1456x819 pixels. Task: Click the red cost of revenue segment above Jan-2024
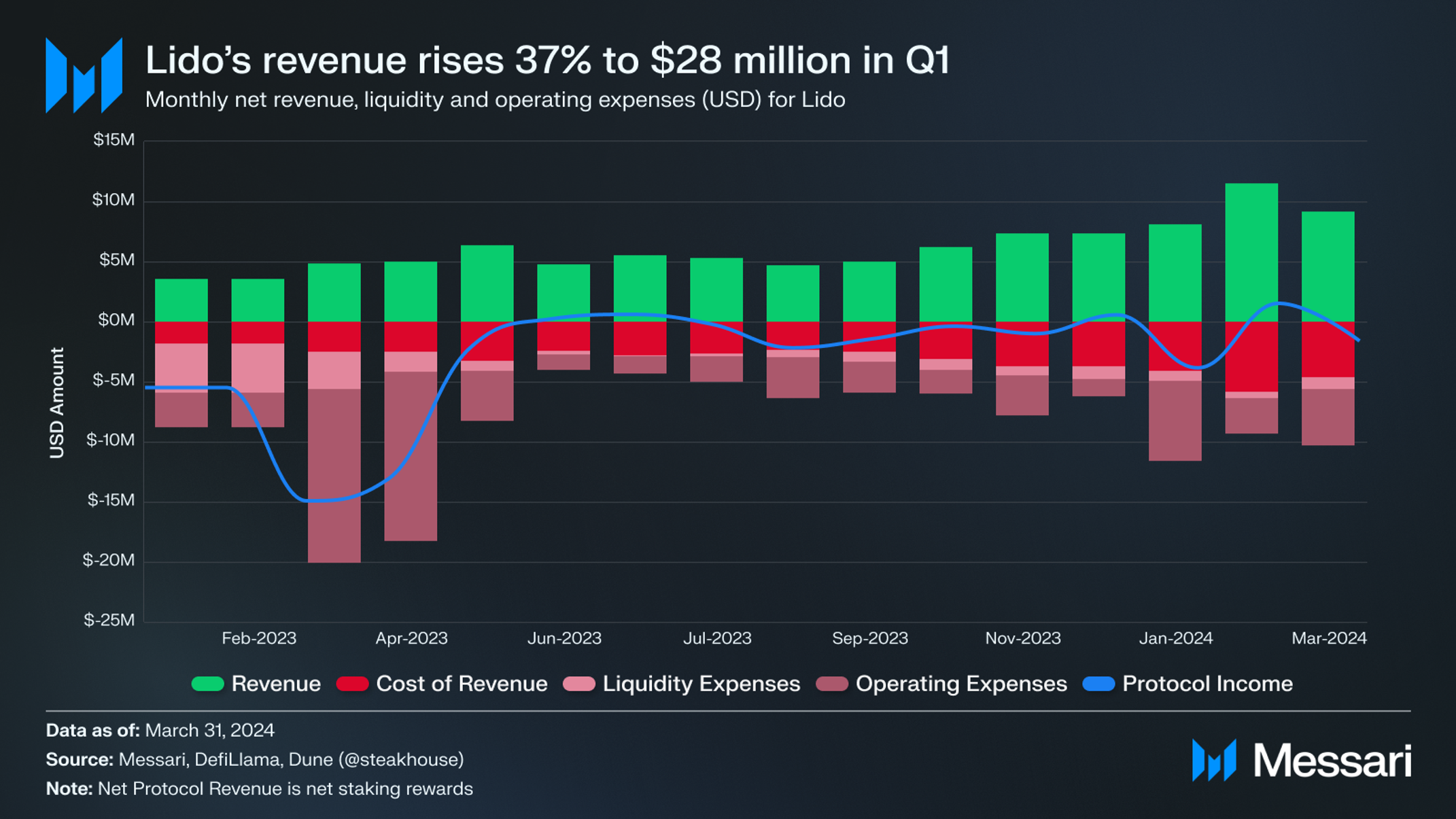click(x=1175, y=346)
